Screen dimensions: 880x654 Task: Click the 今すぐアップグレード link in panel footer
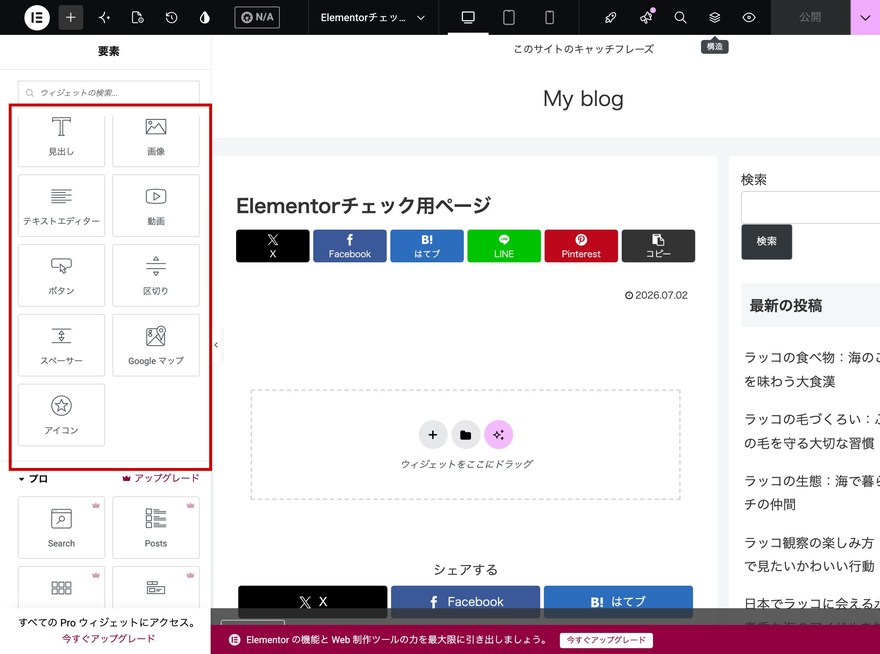click(108, 638)
